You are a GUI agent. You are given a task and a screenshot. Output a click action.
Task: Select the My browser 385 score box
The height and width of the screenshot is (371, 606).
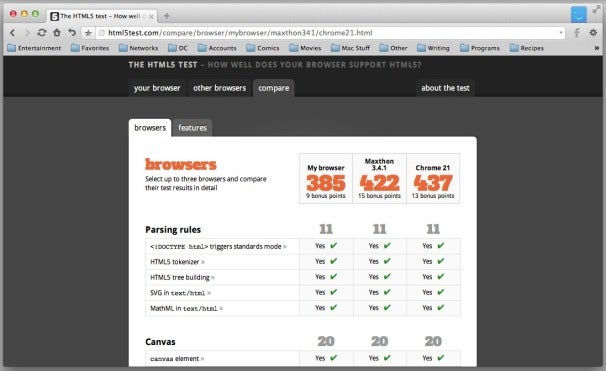click(x=326, y=179)
